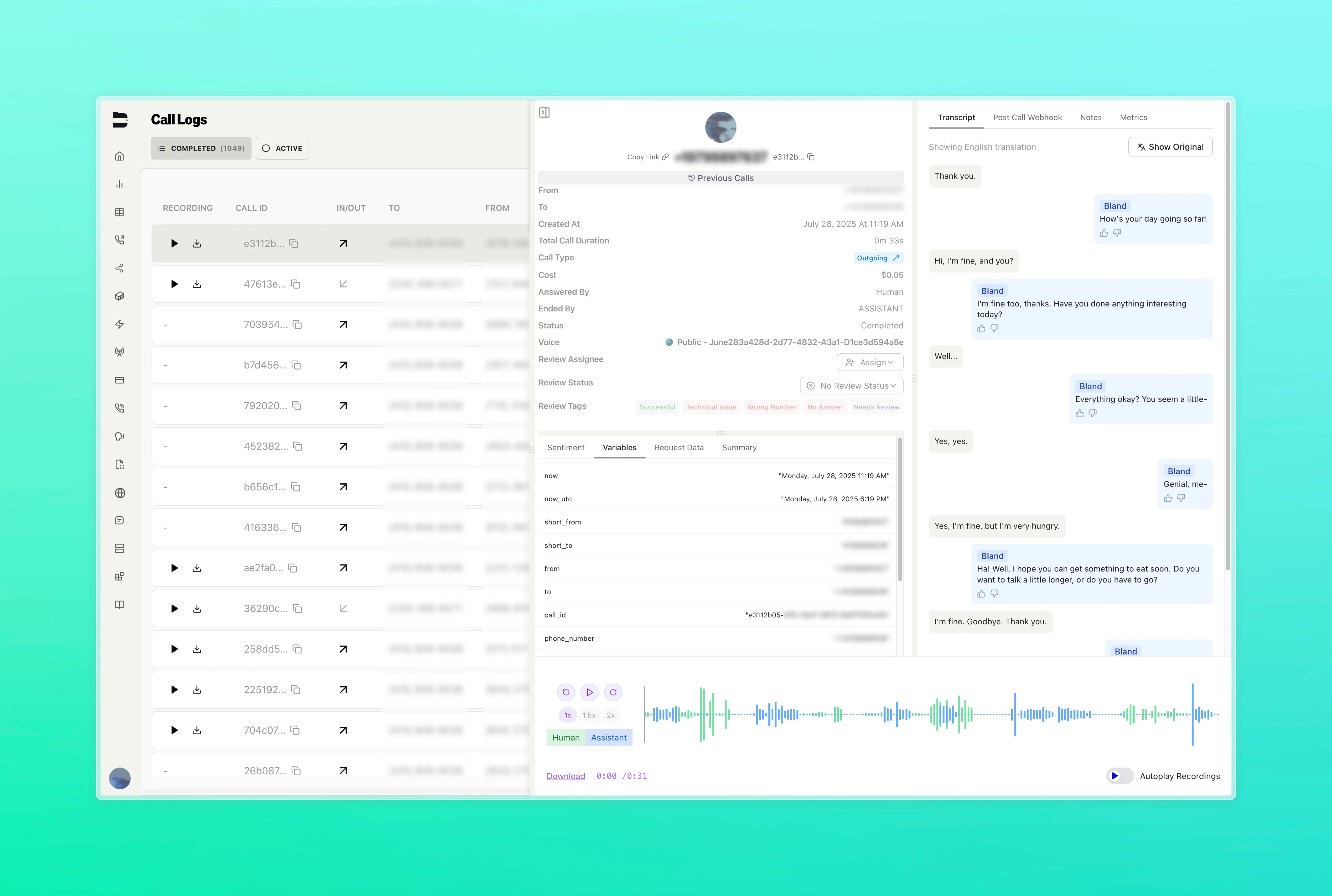Thumbs down the "Everything okay?" message
The image size is (1332, 896).
click(1092, 413)
